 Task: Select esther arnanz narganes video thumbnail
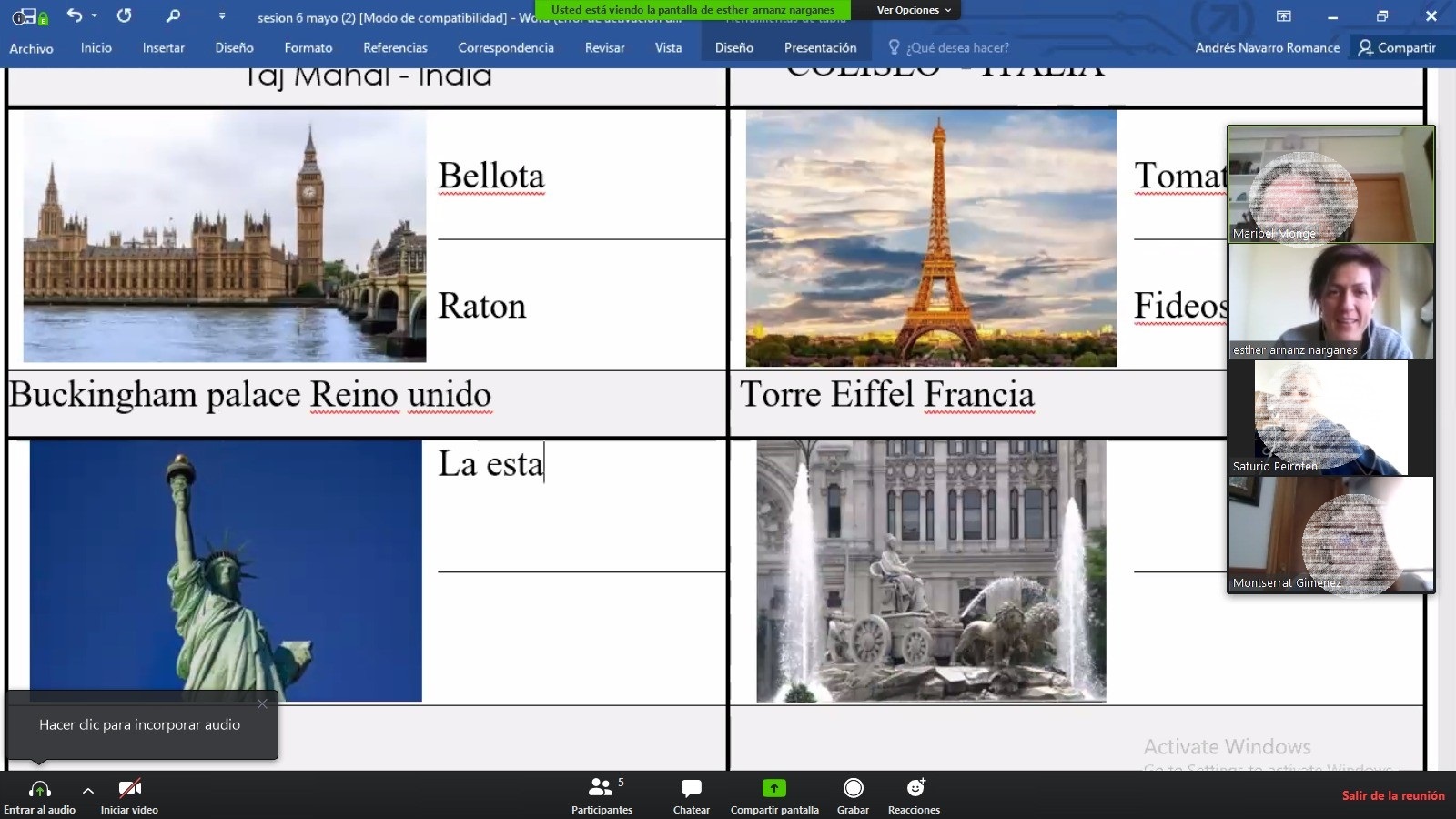[1330, 301]
